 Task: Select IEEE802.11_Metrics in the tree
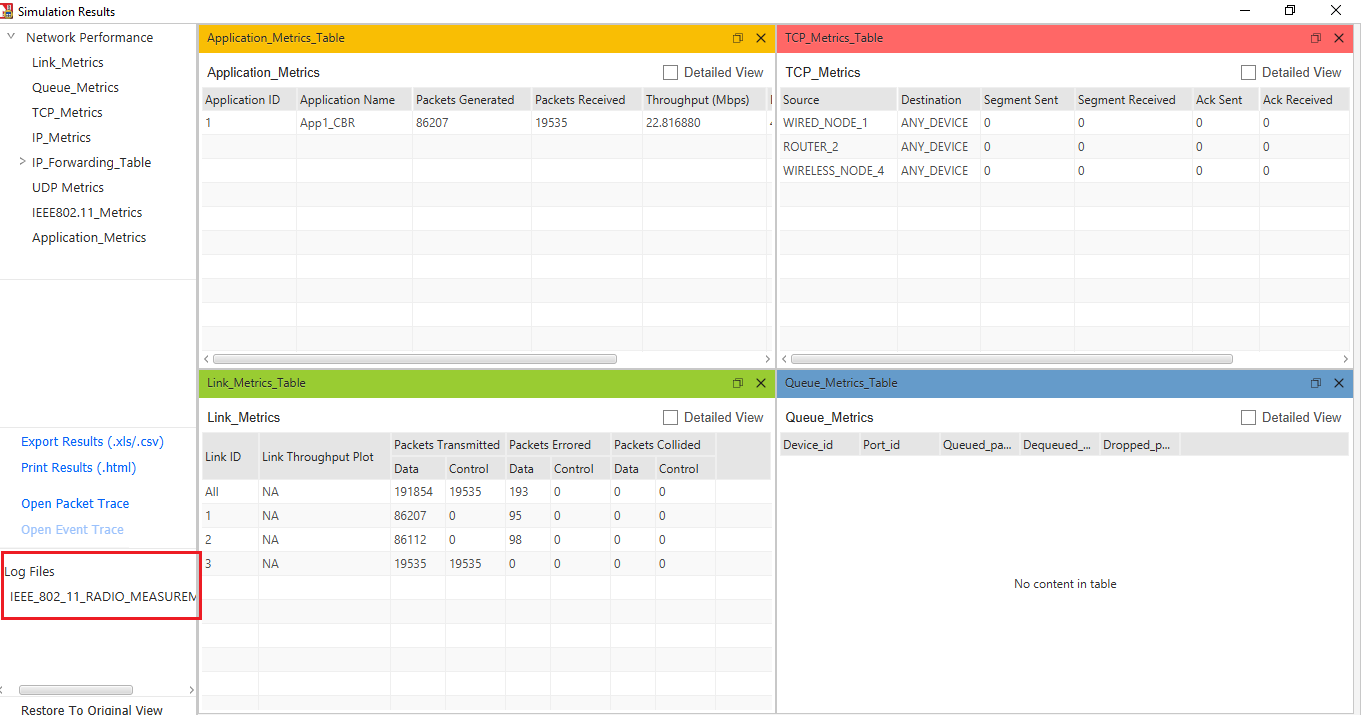(x=87, y=212)
